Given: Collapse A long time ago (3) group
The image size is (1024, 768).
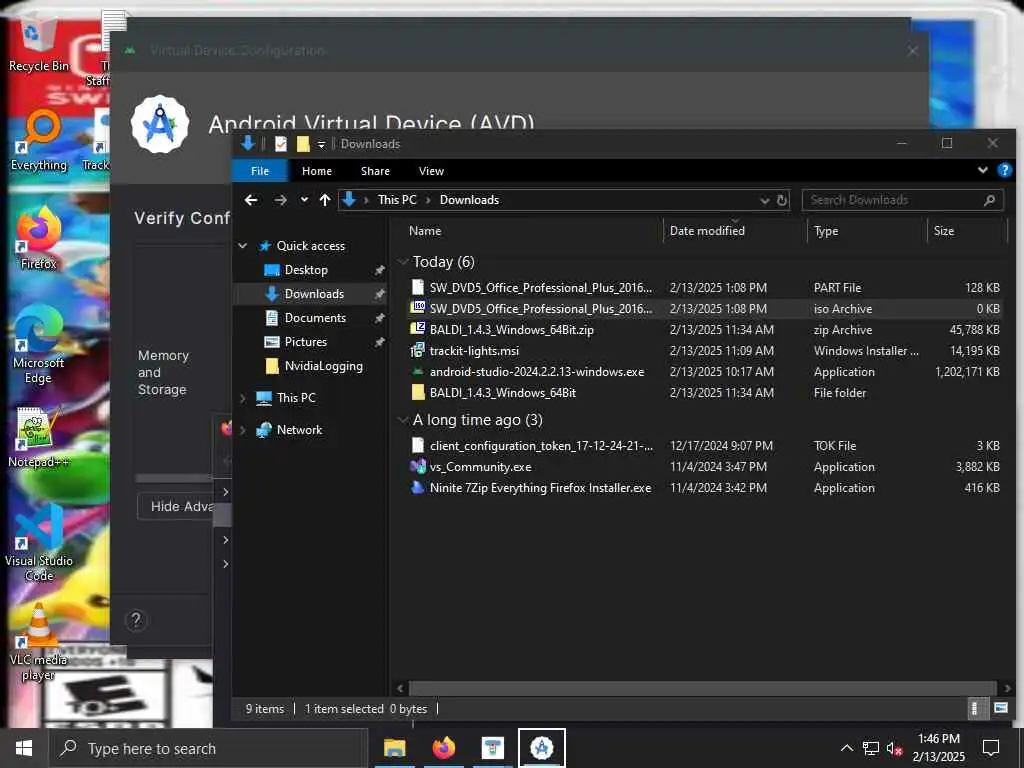Looking at the screenshot, I should 404,420.
